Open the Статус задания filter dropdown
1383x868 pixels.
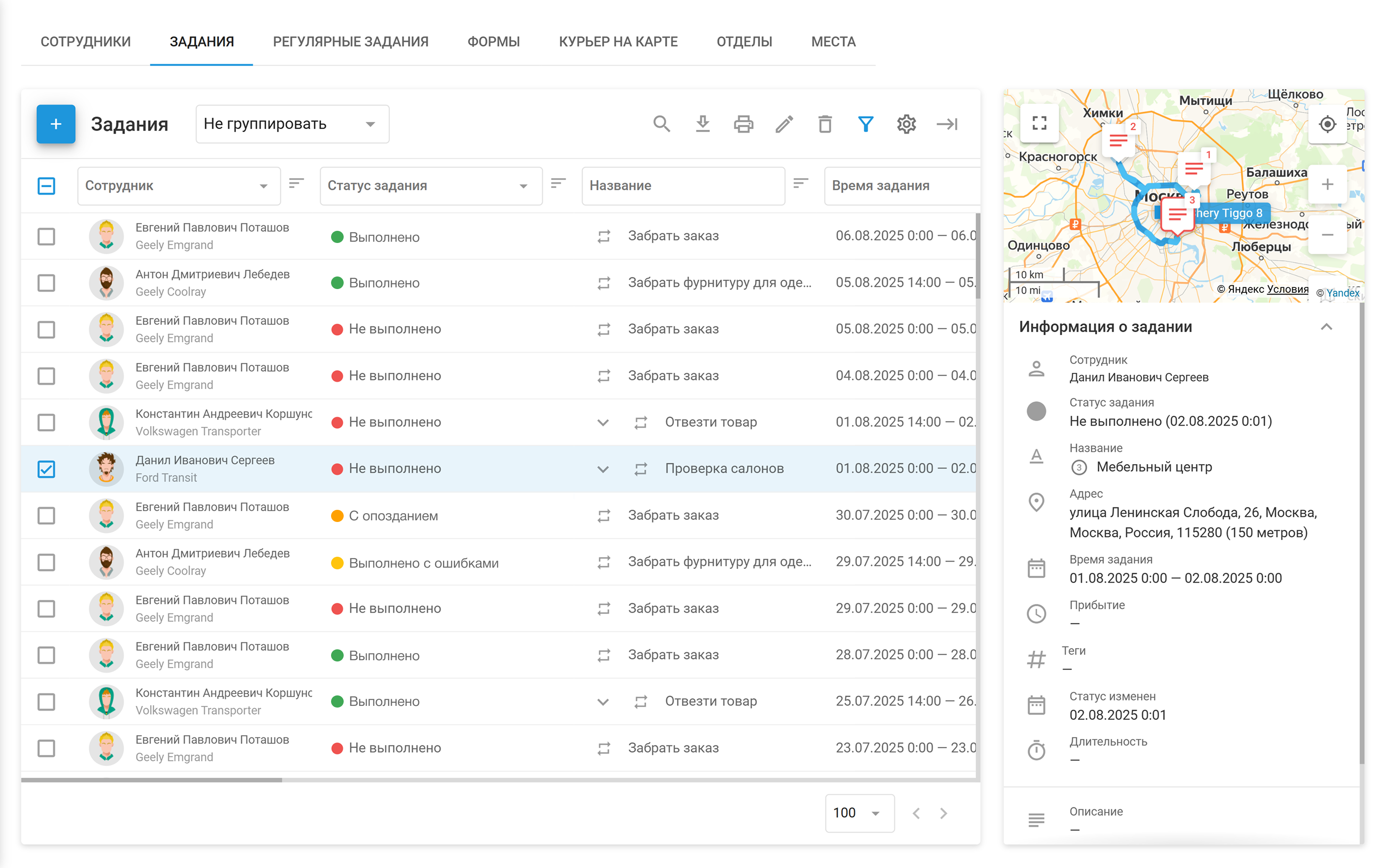[x=431, y=186]
